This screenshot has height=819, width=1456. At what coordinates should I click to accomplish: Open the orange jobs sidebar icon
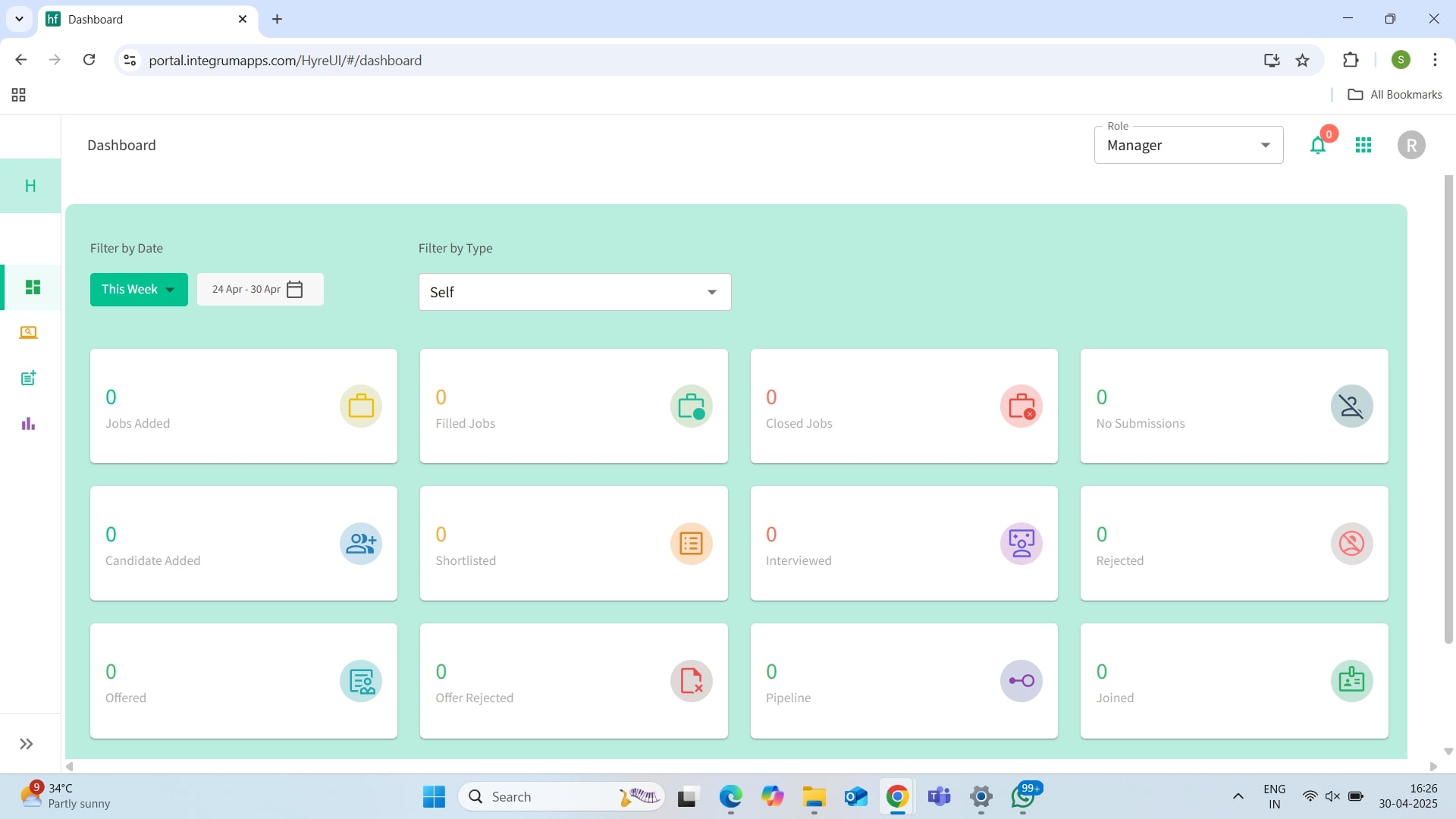coord(28,333)
